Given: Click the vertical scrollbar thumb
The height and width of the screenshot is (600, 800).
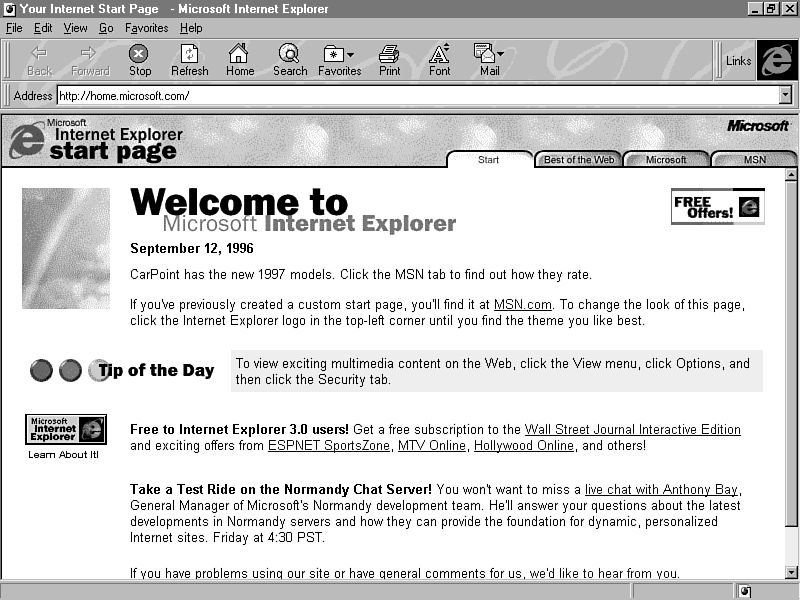Looking at the screenshot, I should [791, 354].
